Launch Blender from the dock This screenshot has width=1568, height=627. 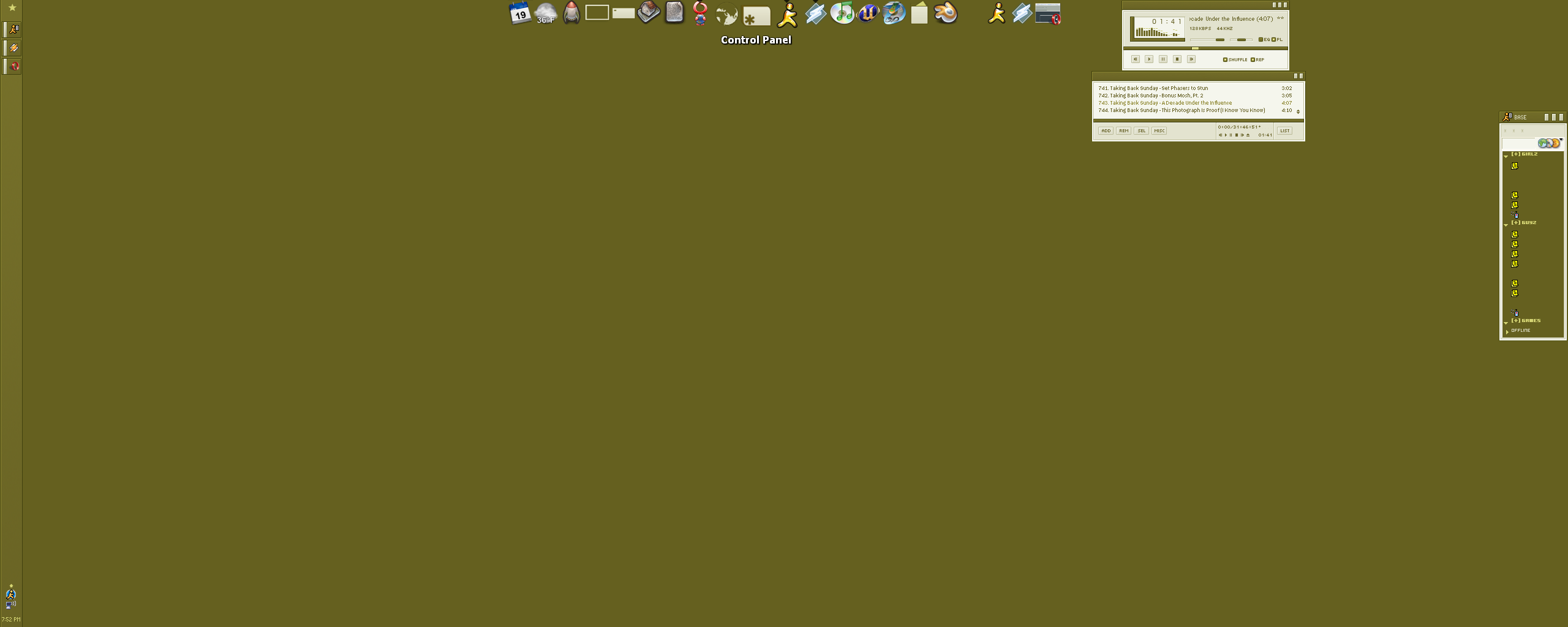pos(946,13)
